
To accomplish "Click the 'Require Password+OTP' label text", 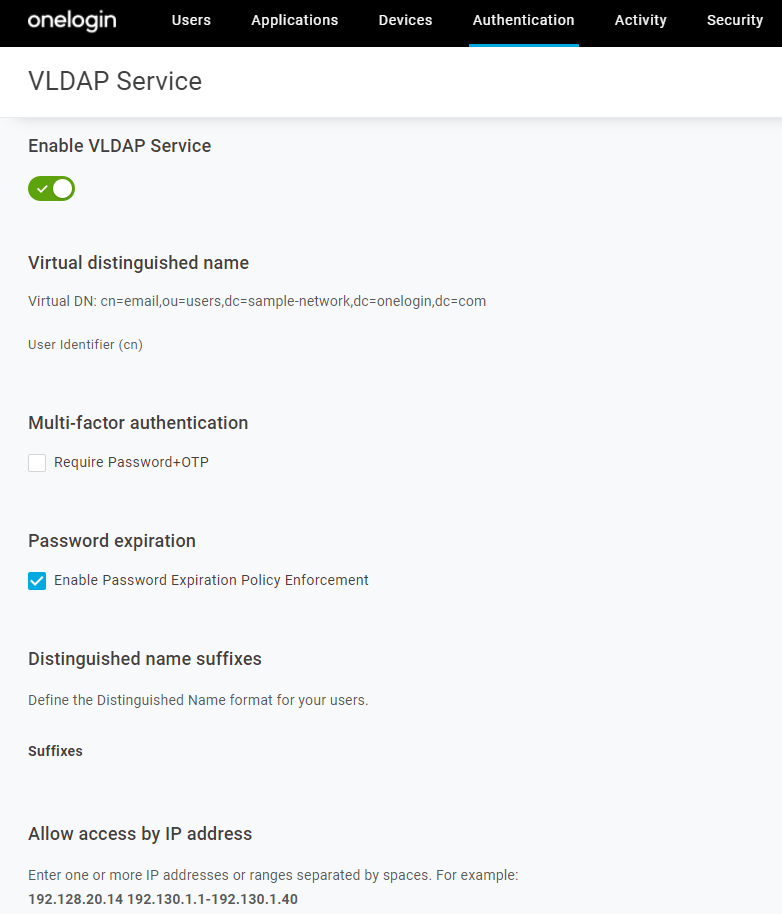I will (x=131, y=462).
